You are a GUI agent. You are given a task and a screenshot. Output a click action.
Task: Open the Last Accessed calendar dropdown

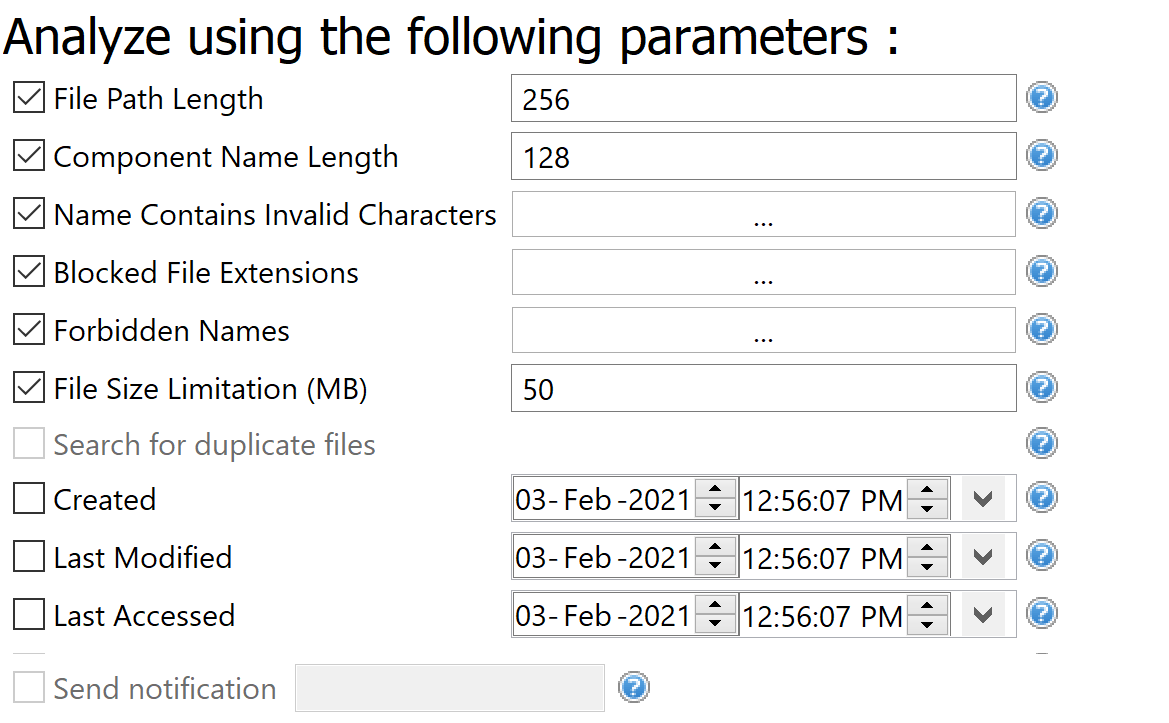tap(982, 614)
